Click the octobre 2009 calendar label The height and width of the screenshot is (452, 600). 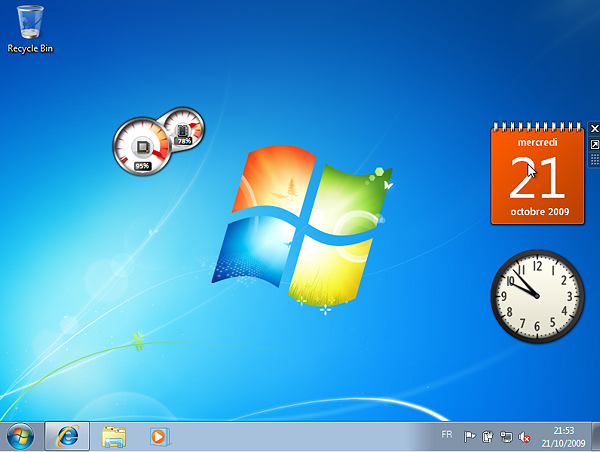[537, 212]
